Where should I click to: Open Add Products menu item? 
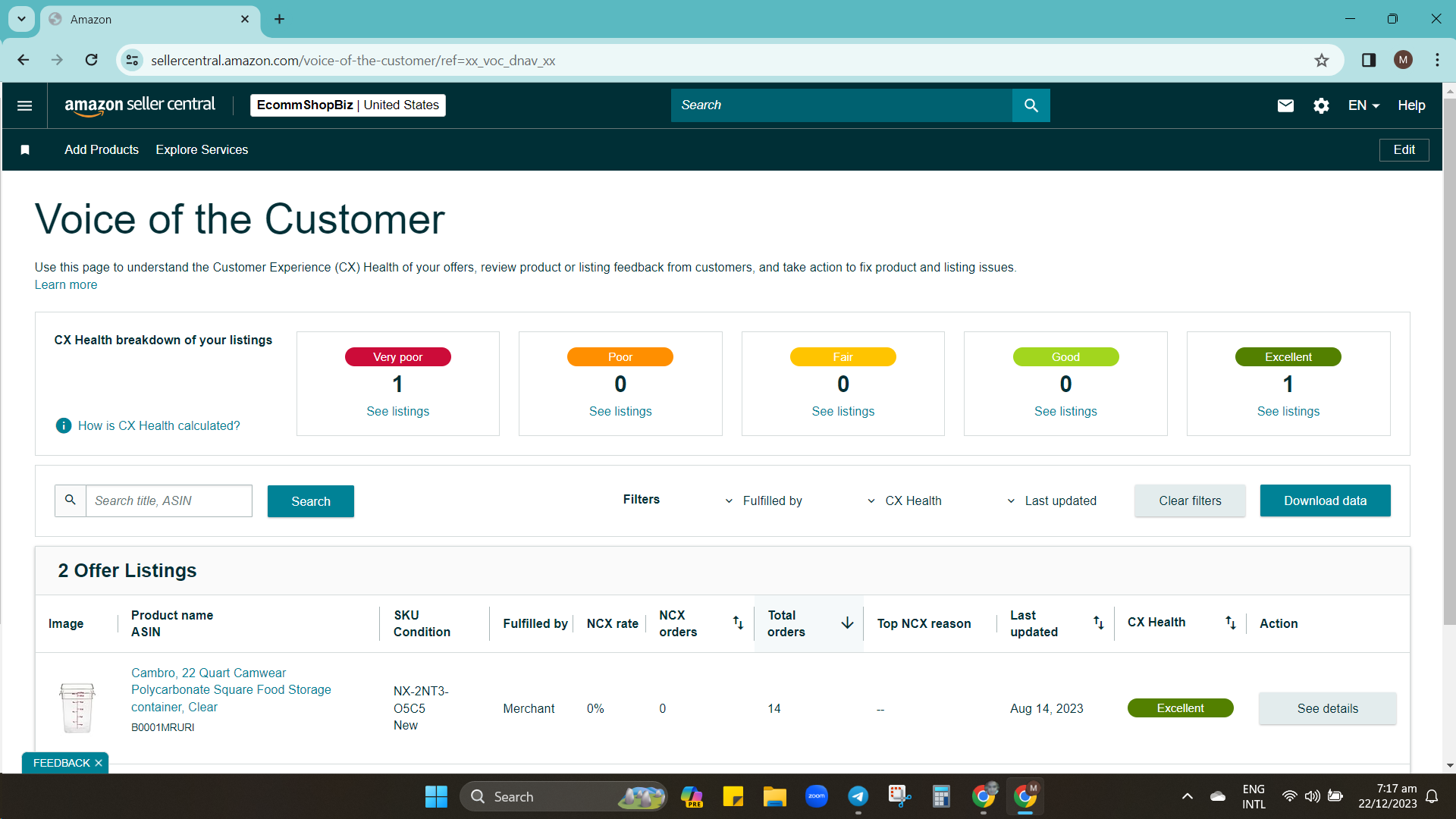coord(102,150)
